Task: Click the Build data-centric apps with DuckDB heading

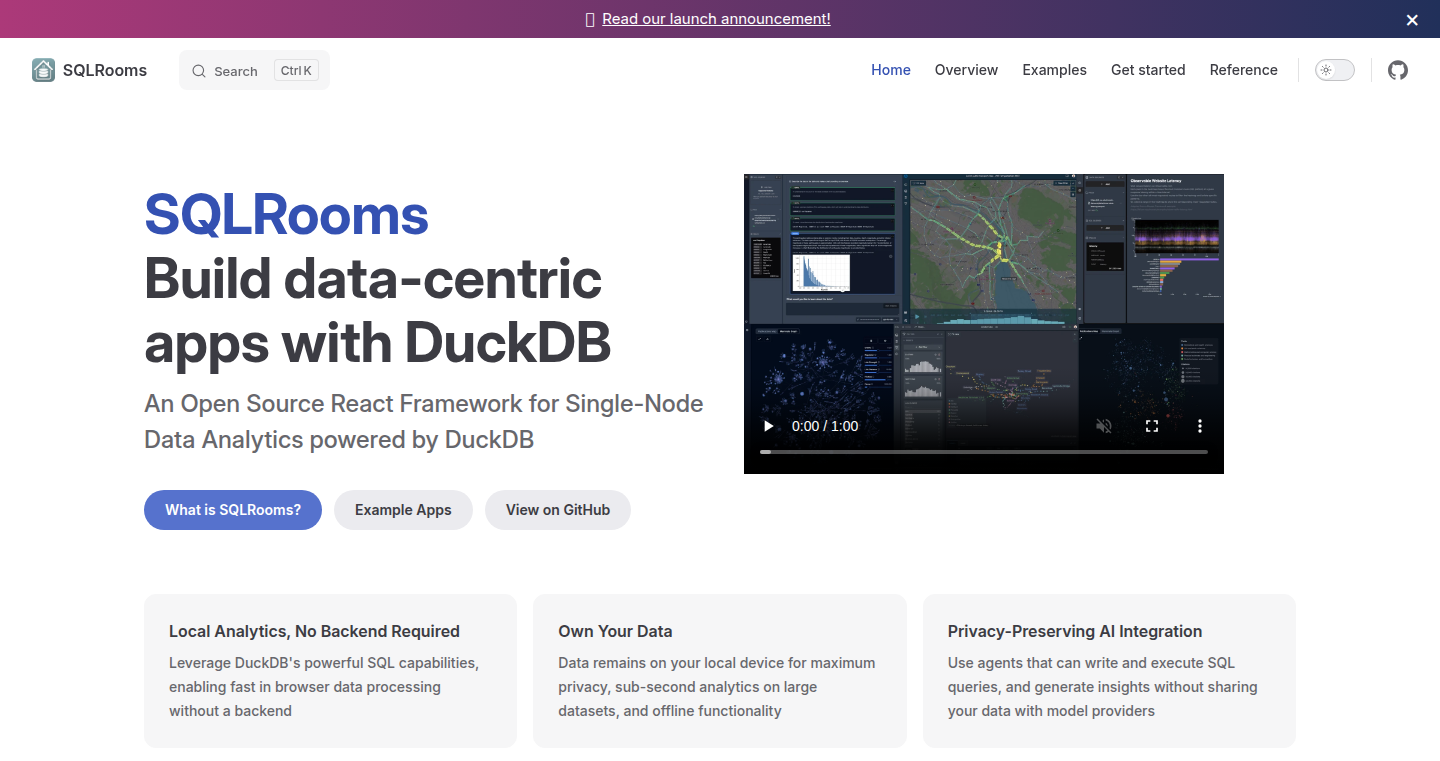Action: pyautogui.click(x=378, y=311)
